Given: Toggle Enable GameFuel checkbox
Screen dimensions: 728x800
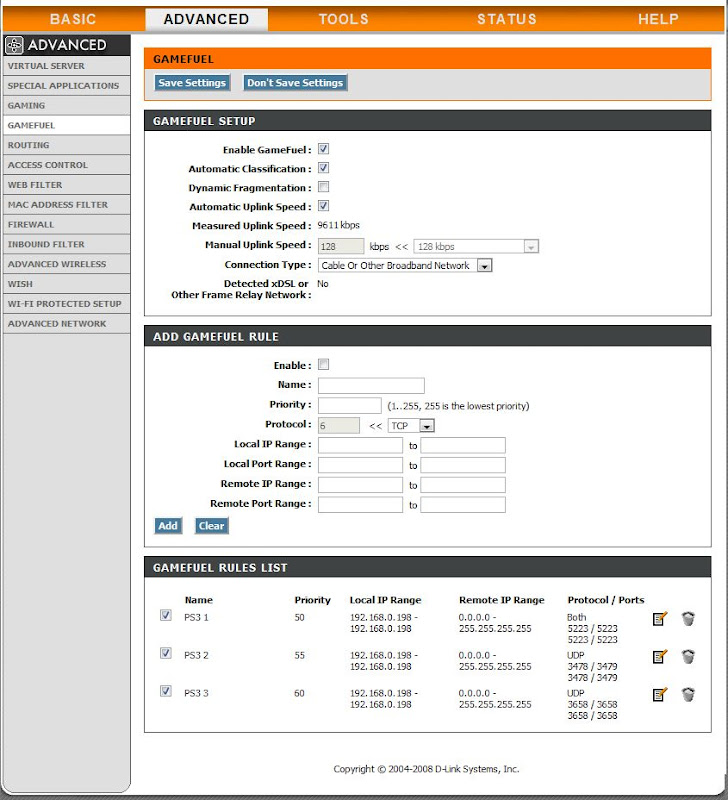Looking at the screenshot, I should [x=323, y=149].
